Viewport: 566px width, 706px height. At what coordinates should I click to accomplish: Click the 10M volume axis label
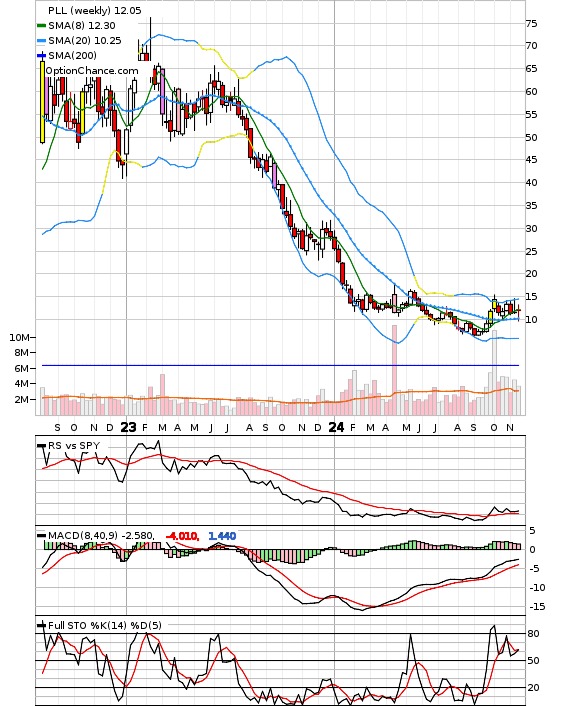19,337
